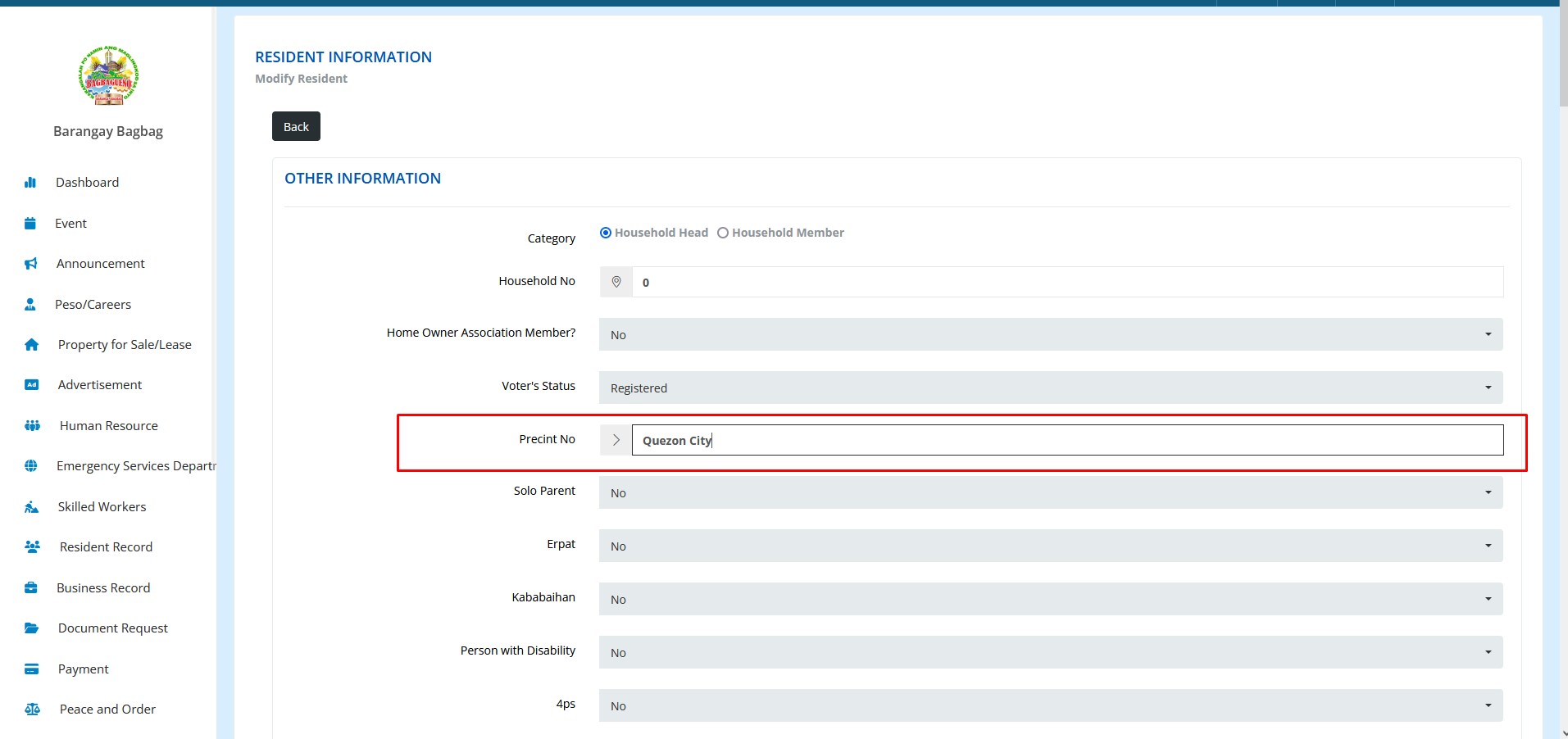Click the Property for Sale/Lease house icon
1568x739 pixels.
coord(31,345)
